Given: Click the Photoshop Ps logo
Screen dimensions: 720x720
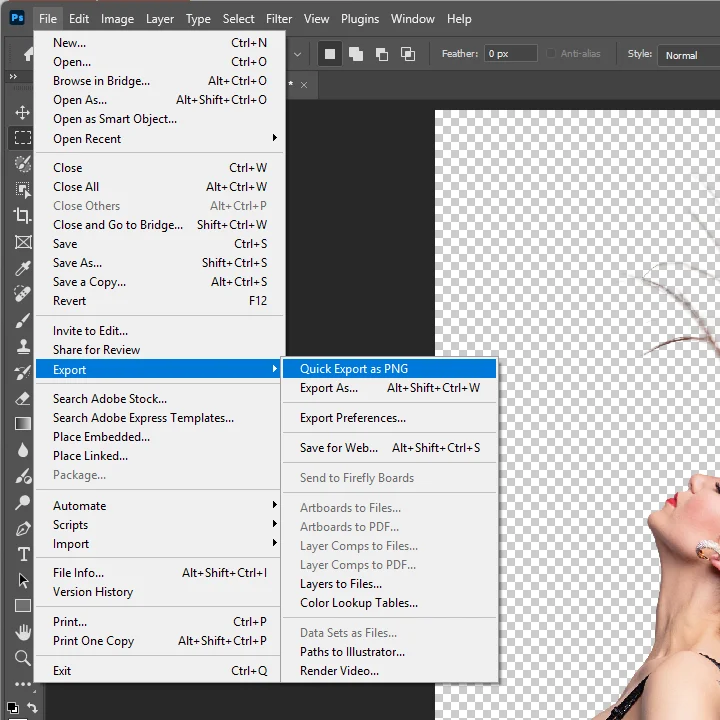Looking at the screenshot, I should [17, 18].
